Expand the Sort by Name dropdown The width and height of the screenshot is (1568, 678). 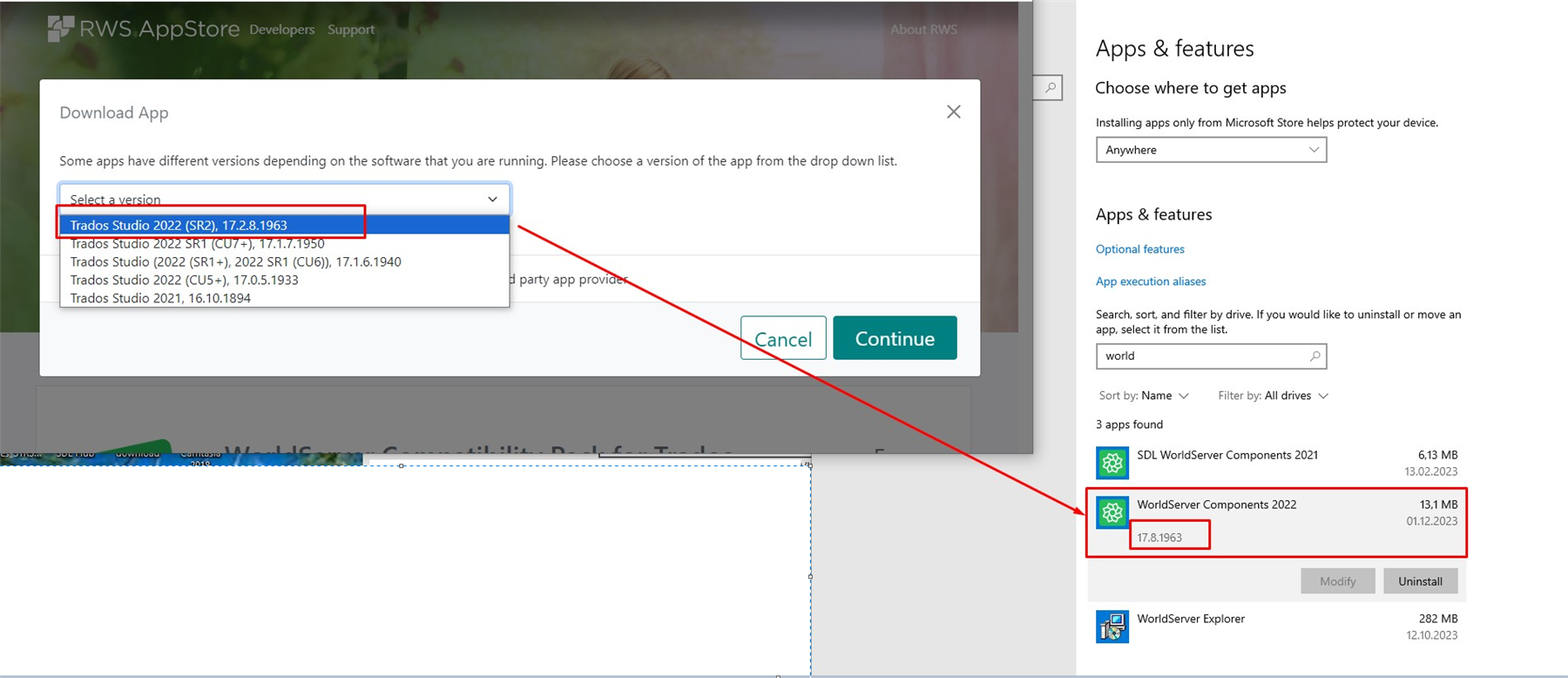(1144, 396)
